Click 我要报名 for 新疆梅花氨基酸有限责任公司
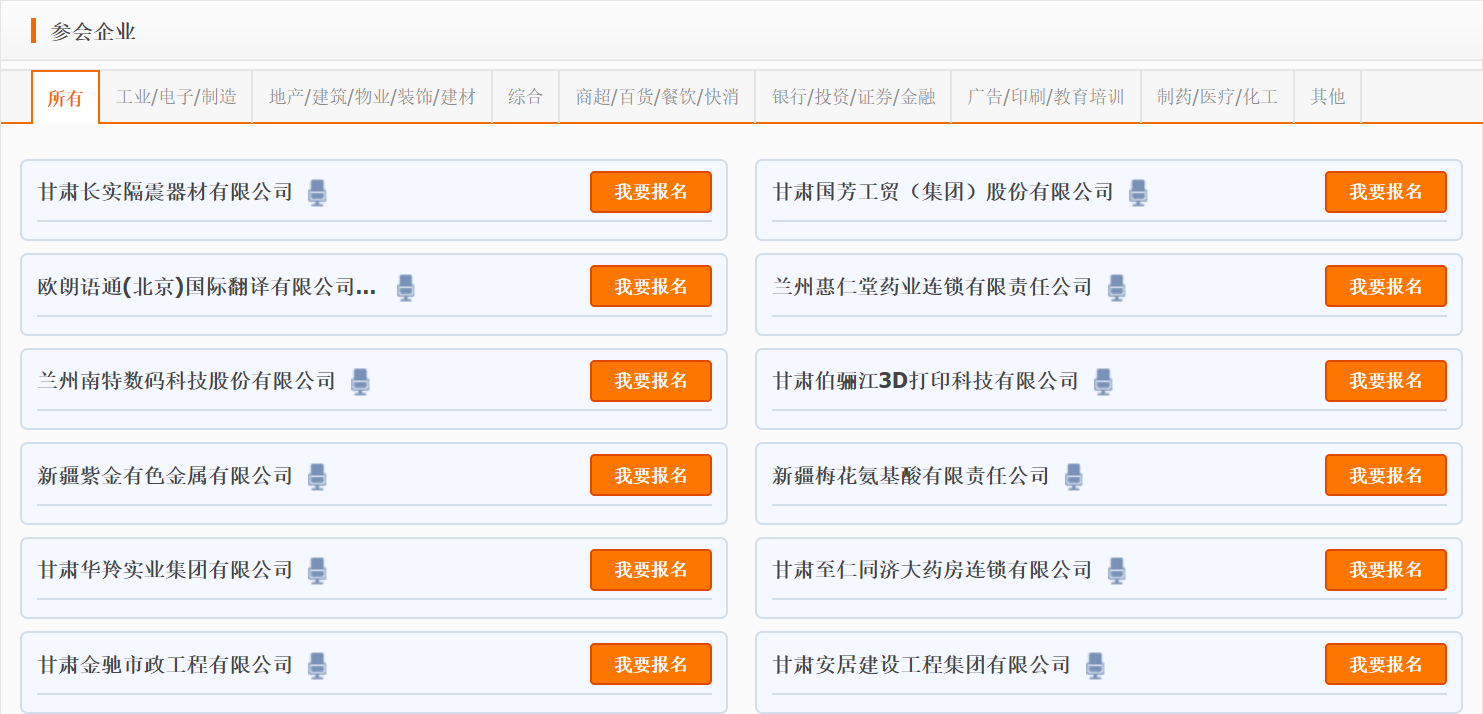The width and height of the screenshot is (1483, 714). coord(1386,475)
